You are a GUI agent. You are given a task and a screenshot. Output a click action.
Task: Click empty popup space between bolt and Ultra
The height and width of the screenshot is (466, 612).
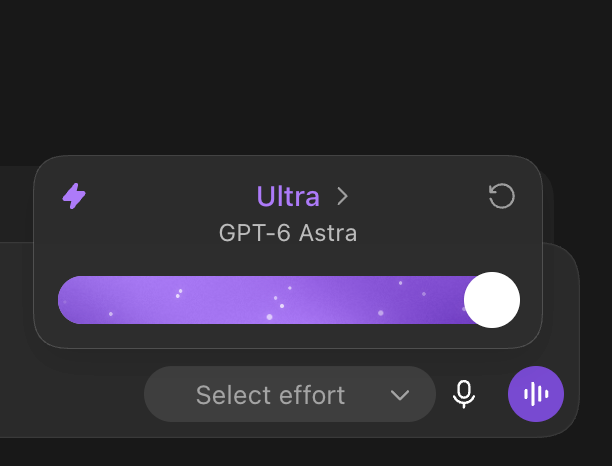(170, 196)
